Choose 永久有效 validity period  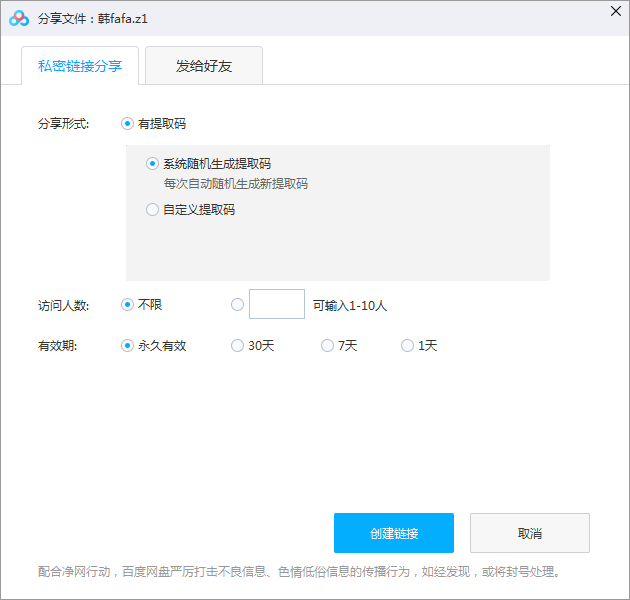(x=127, y=346)
